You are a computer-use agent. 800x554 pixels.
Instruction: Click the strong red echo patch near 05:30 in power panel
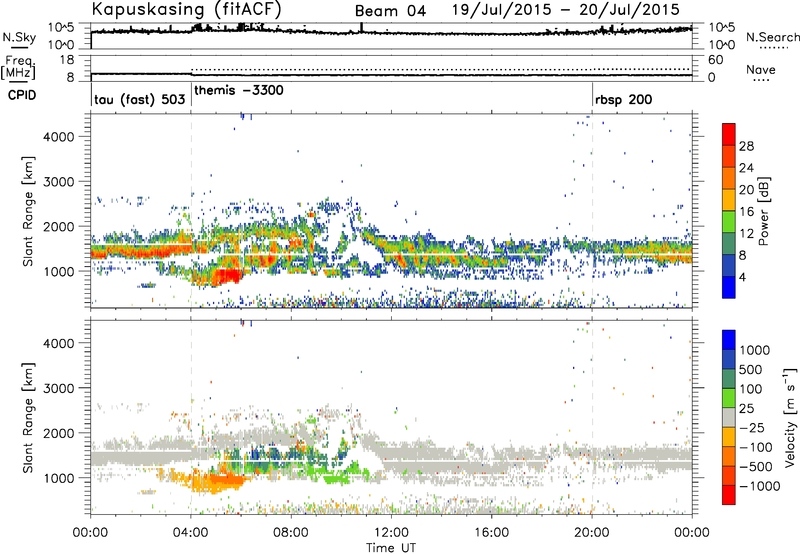coord(227,276)
